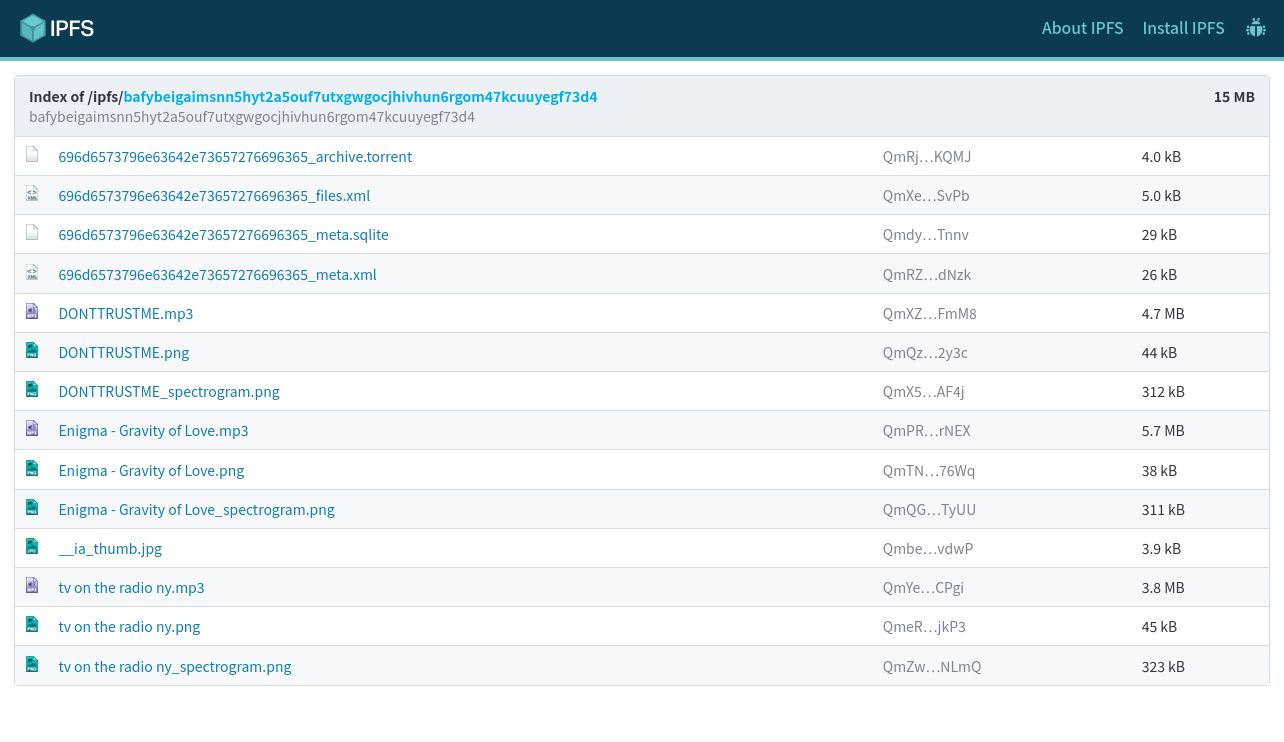The height and width of the screenshot is (742, 1284).
Task: Click hash Qmbe…vdwP
Action: (928, 549)
